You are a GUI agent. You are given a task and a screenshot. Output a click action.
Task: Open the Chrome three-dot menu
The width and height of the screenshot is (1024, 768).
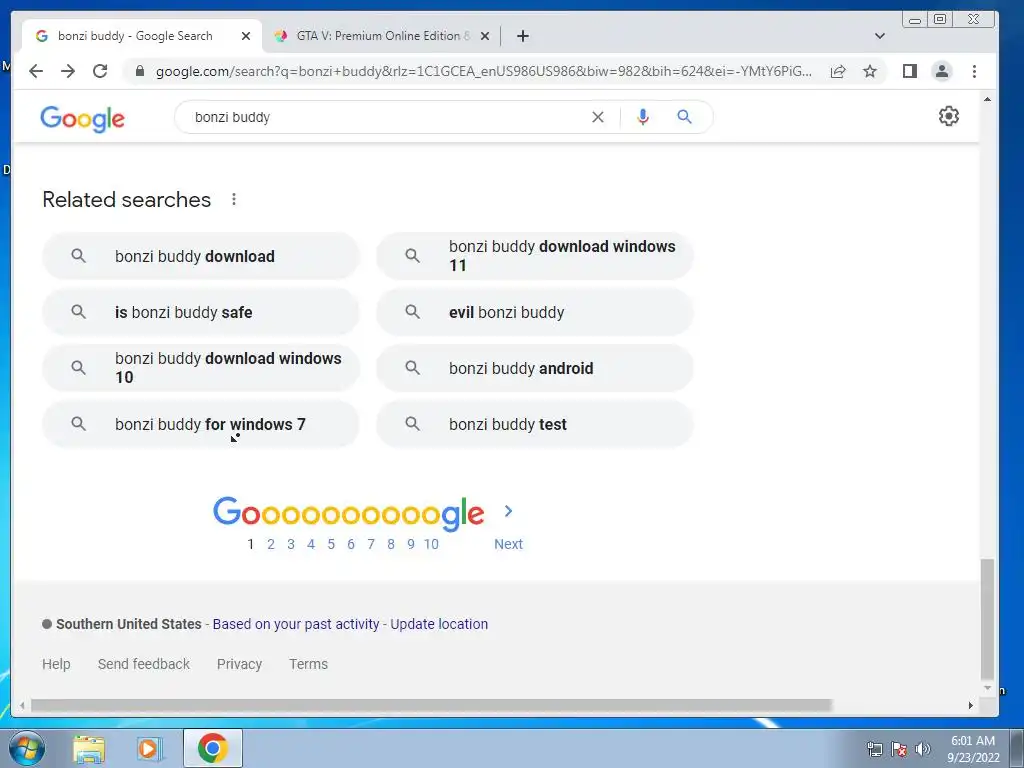pos(974,71)
